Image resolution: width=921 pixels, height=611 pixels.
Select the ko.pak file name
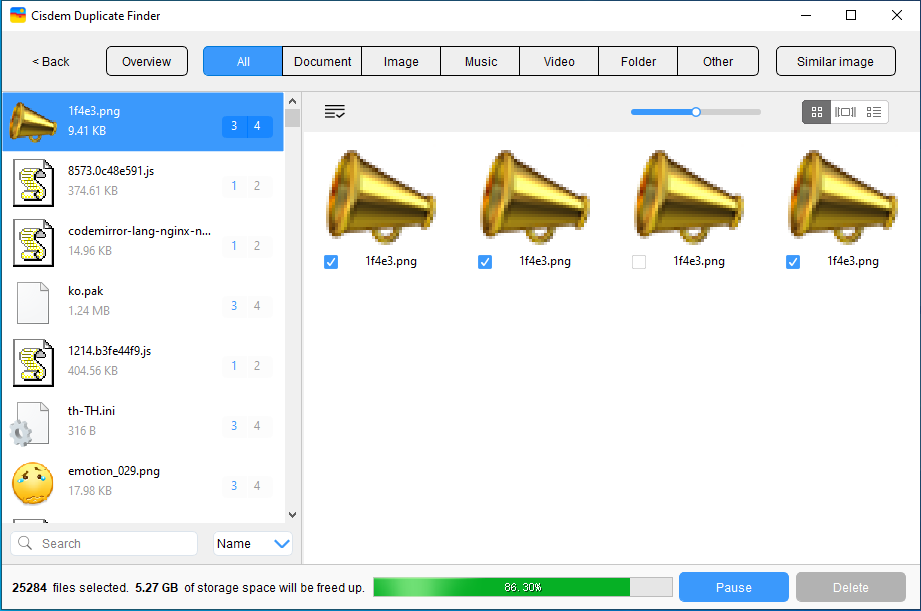point(86,291)
